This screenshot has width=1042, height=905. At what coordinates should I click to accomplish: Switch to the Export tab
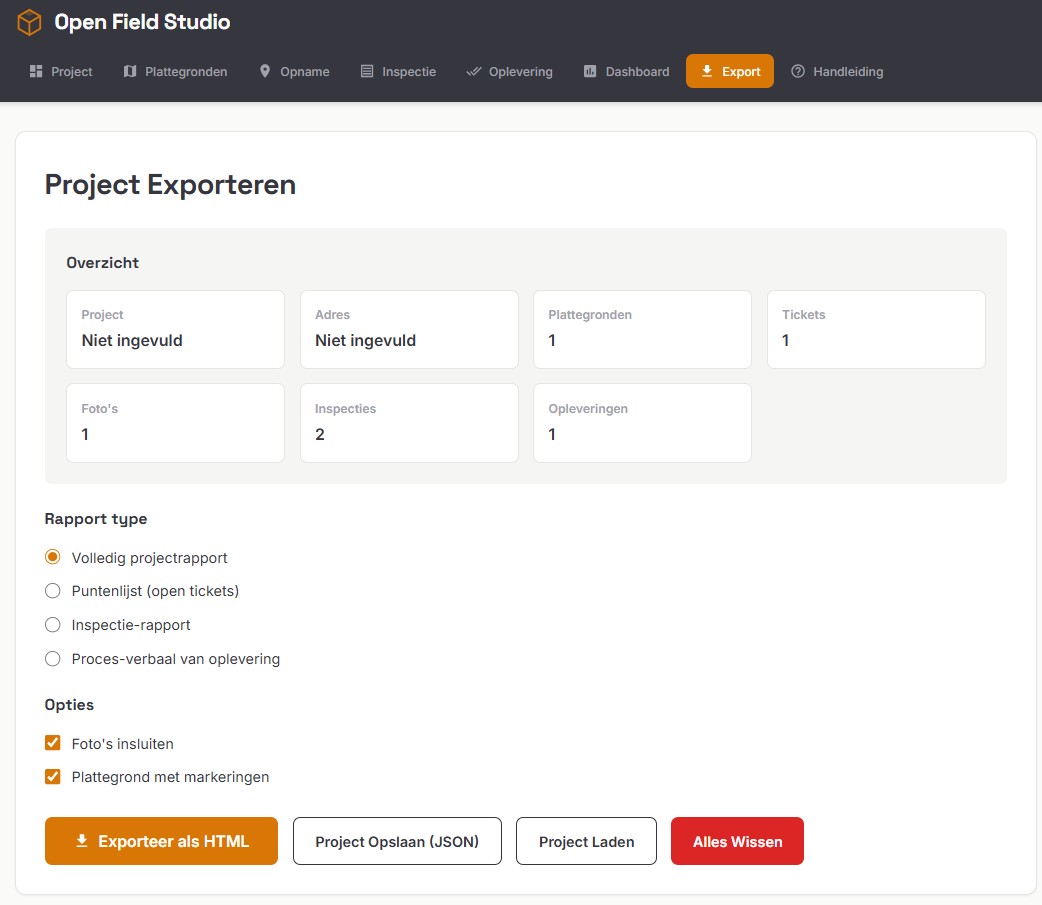730,72
